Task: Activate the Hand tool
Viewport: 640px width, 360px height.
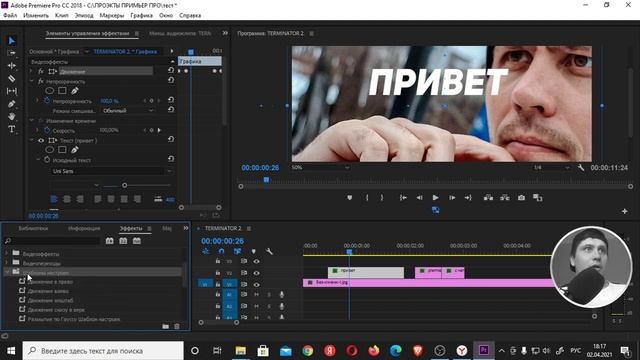Action: [11, 116]
